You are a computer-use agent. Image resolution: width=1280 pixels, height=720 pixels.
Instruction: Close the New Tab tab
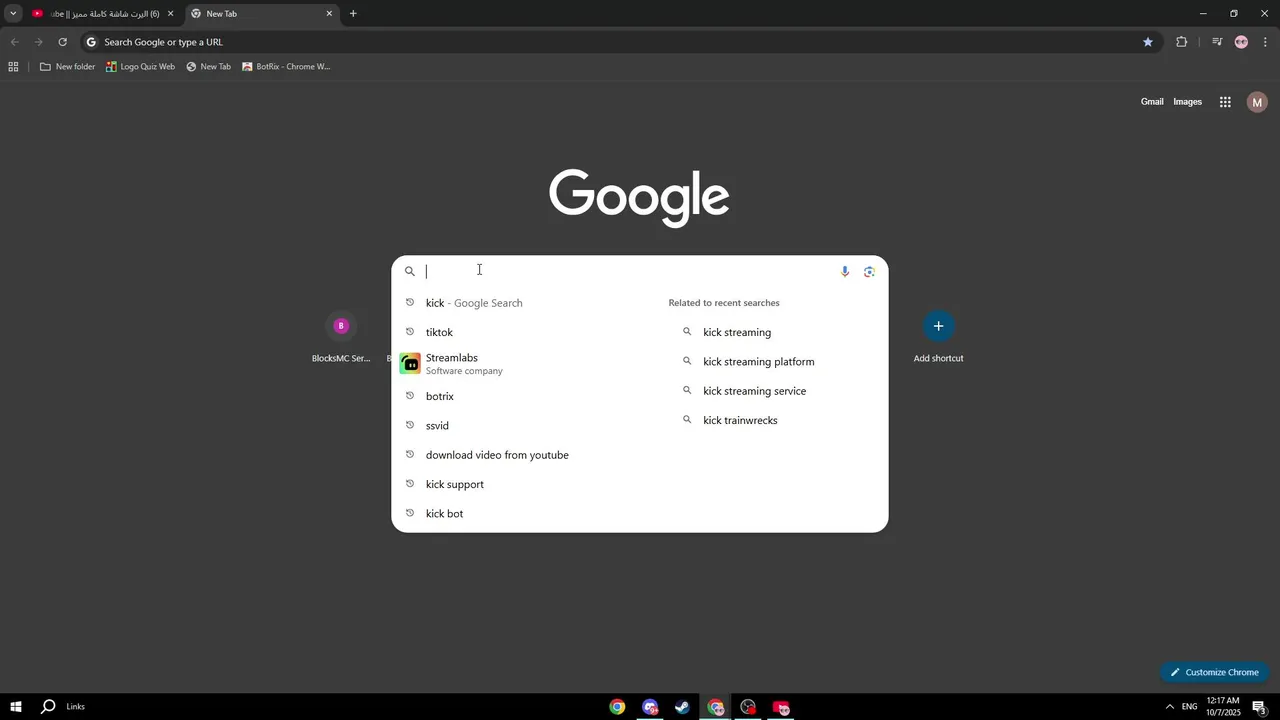(329, 14)
